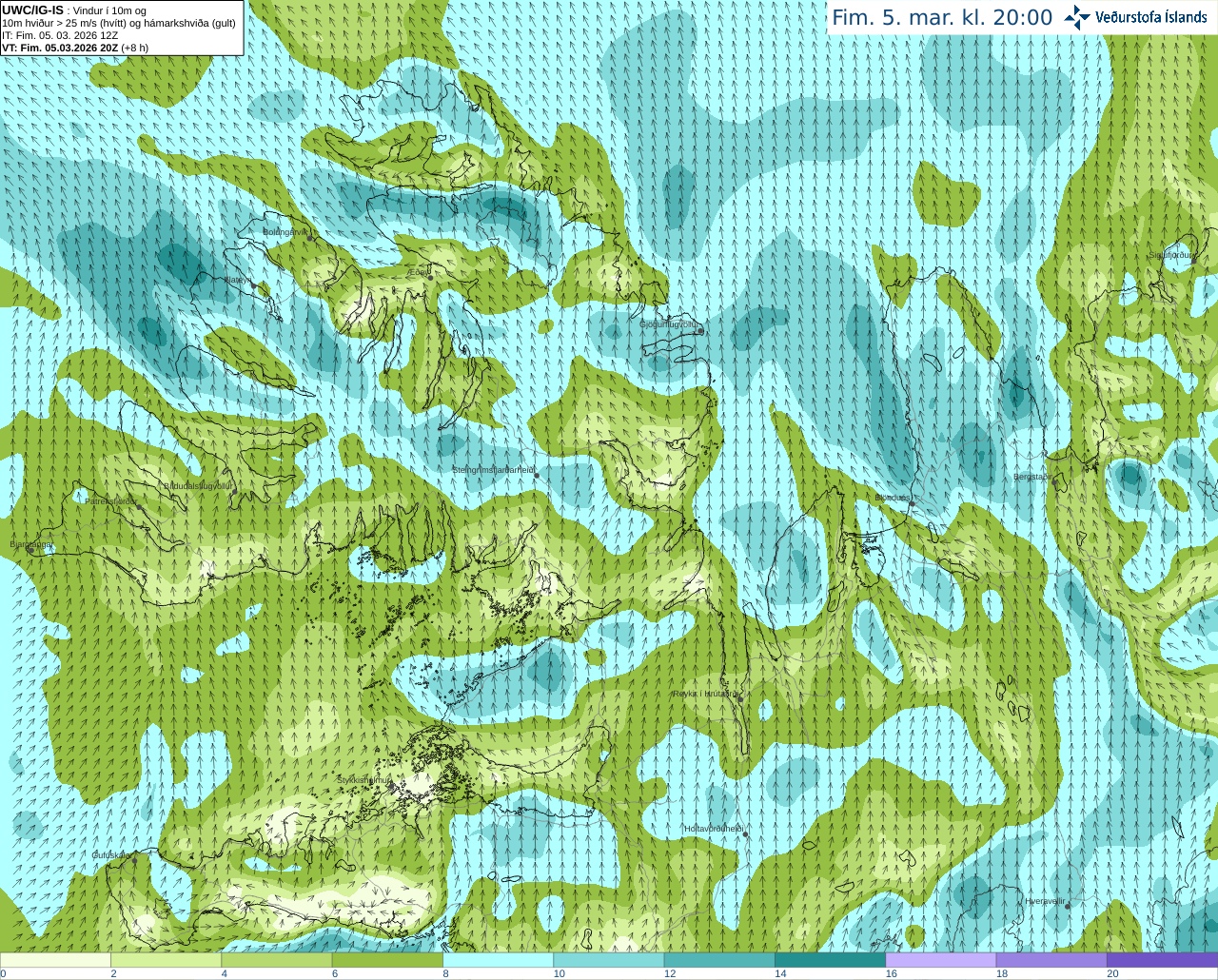Screen dimensions: 1218x980
Task: Select the Blönduós station marker
Action: coord(911,502)
